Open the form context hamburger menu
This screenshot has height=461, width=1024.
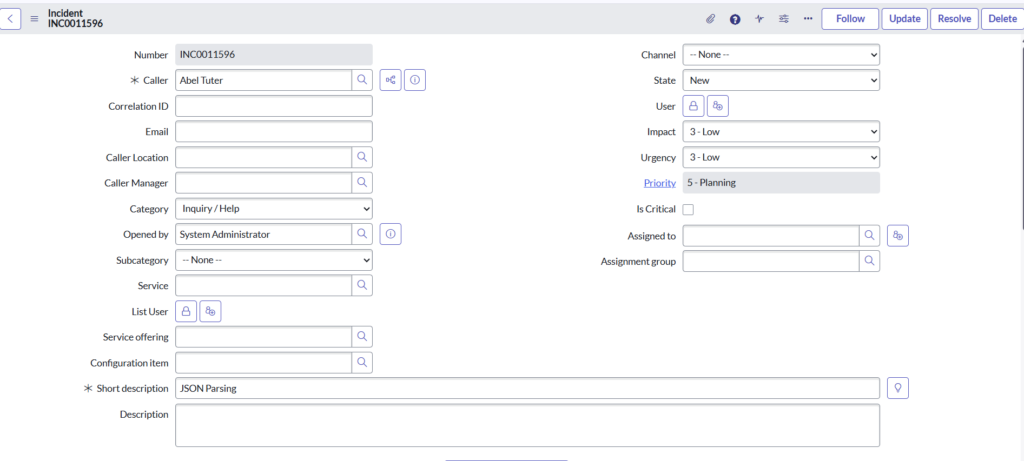point(35,19)
